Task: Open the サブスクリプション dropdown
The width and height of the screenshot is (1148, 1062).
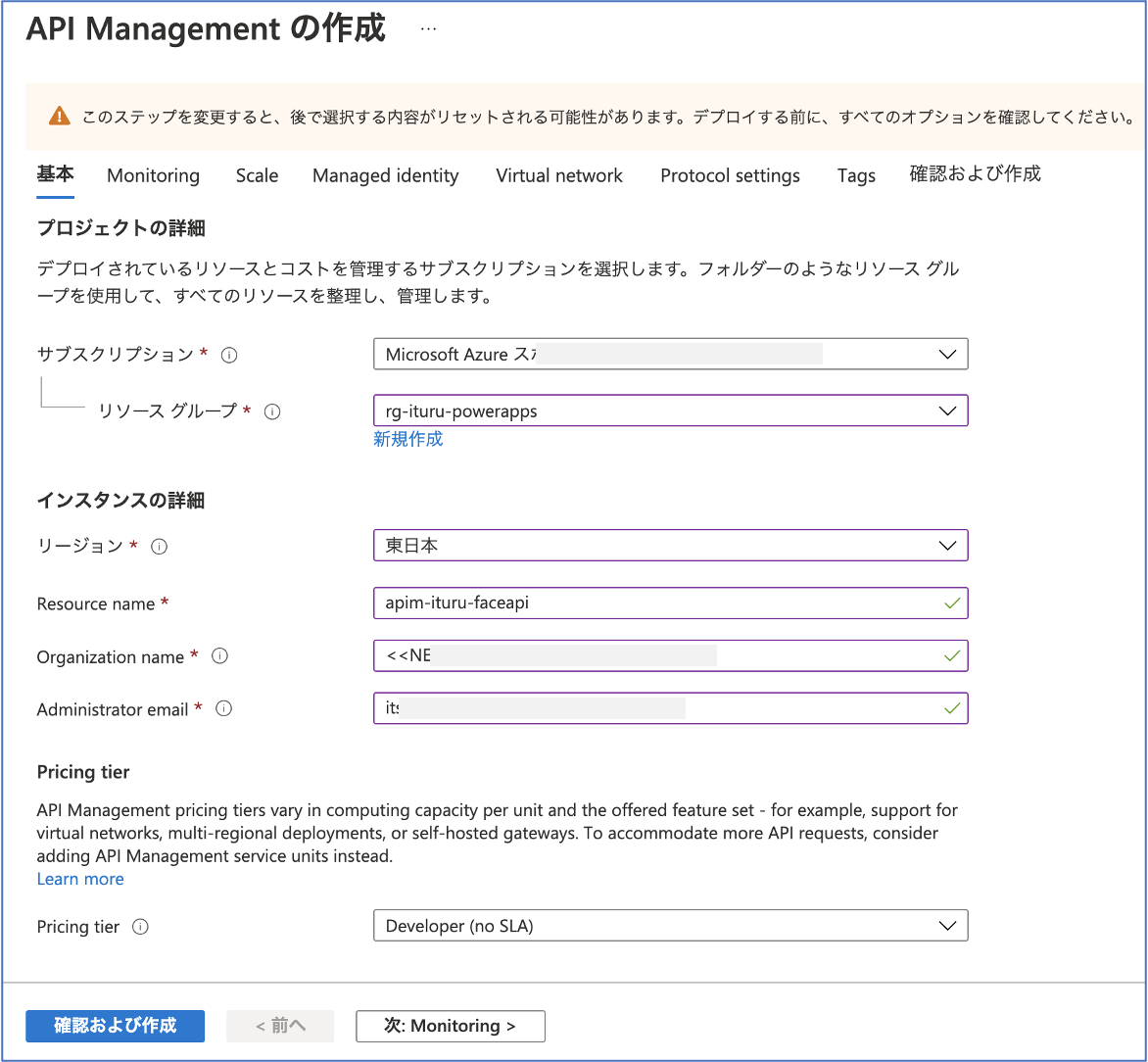Action: pos(671,354)
